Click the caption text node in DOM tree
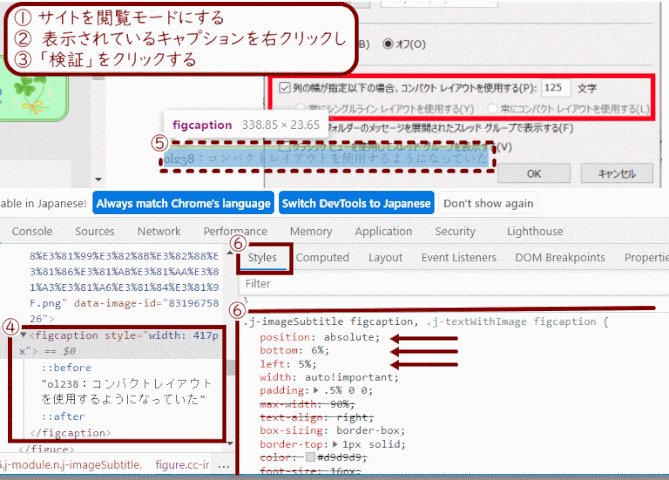Screen dimensions: 669x480 pos(126,391)
